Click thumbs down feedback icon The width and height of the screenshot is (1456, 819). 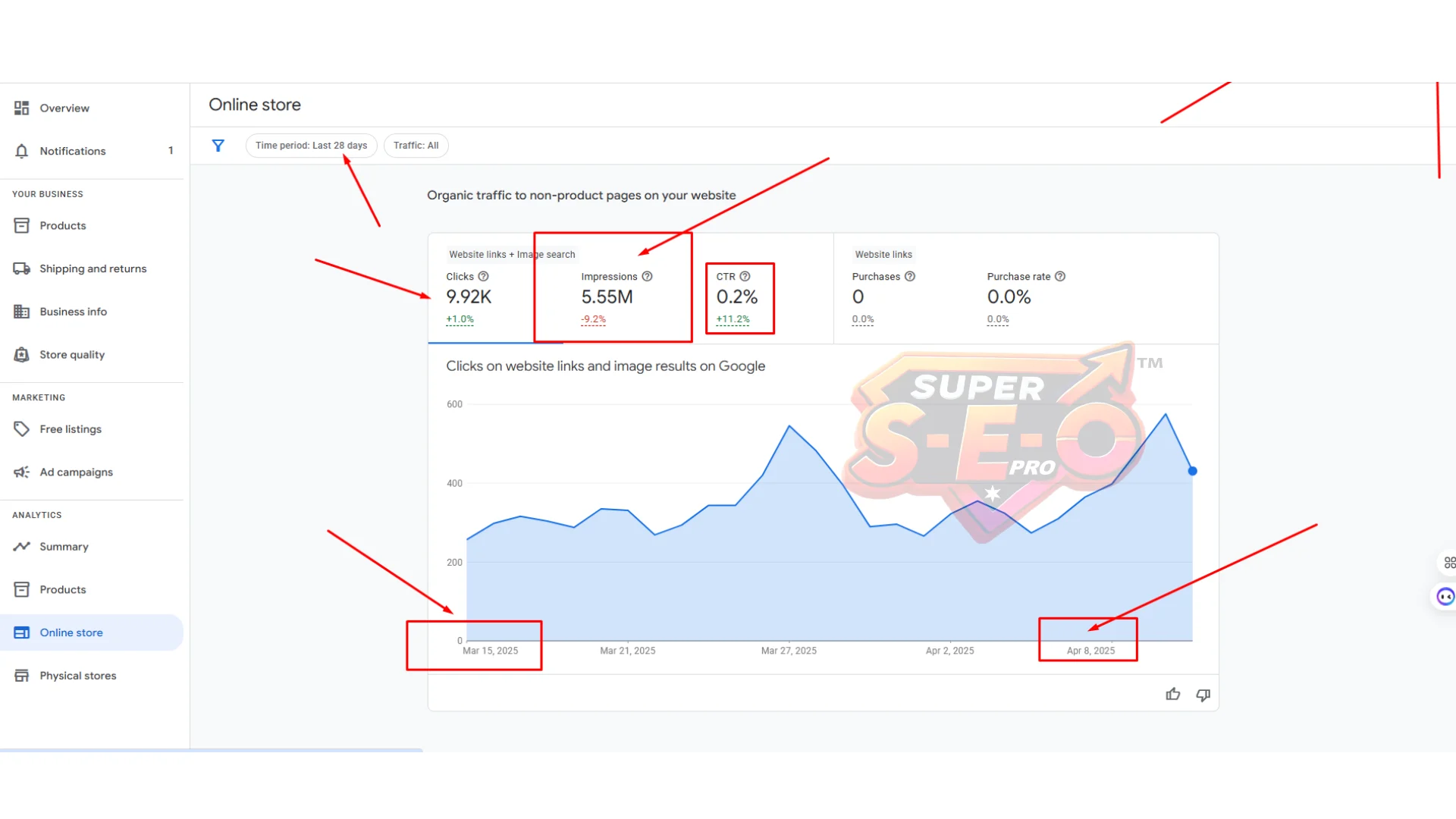tap(1203, 695)
